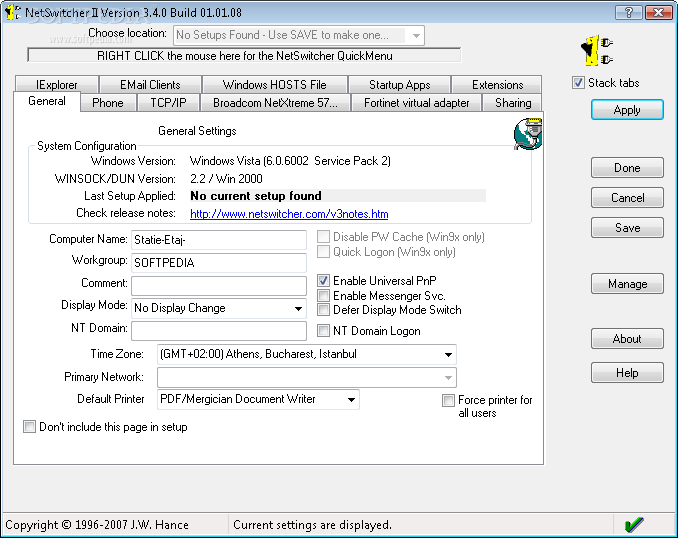Click the Apply button
Screen dimensions: 678x538
627,110
